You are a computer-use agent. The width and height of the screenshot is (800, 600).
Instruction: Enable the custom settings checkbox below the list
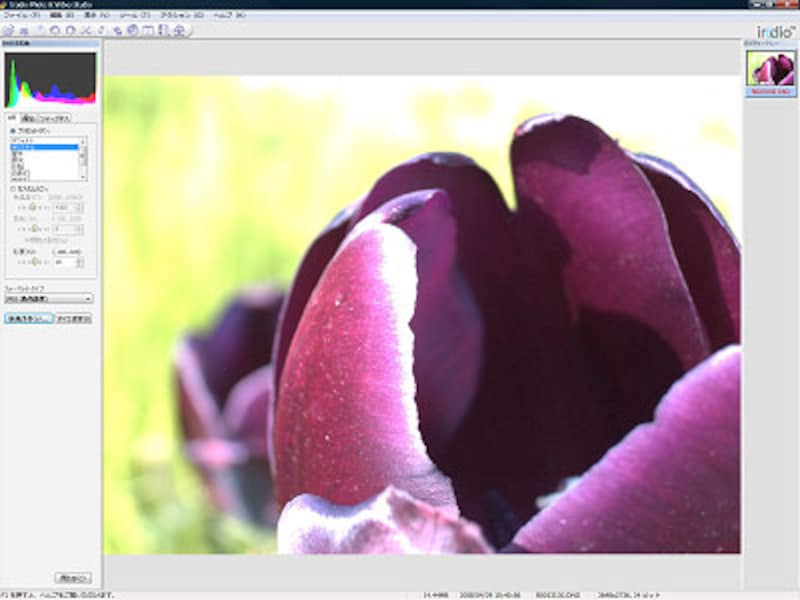pos(14,189)
